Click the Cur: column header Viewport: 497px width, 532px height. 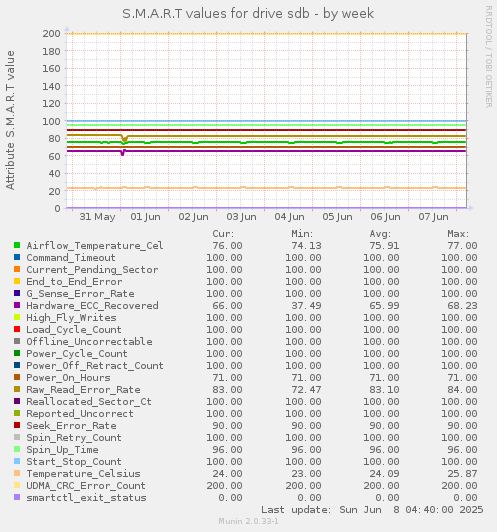pyautogui.click(x=223, y=234)
